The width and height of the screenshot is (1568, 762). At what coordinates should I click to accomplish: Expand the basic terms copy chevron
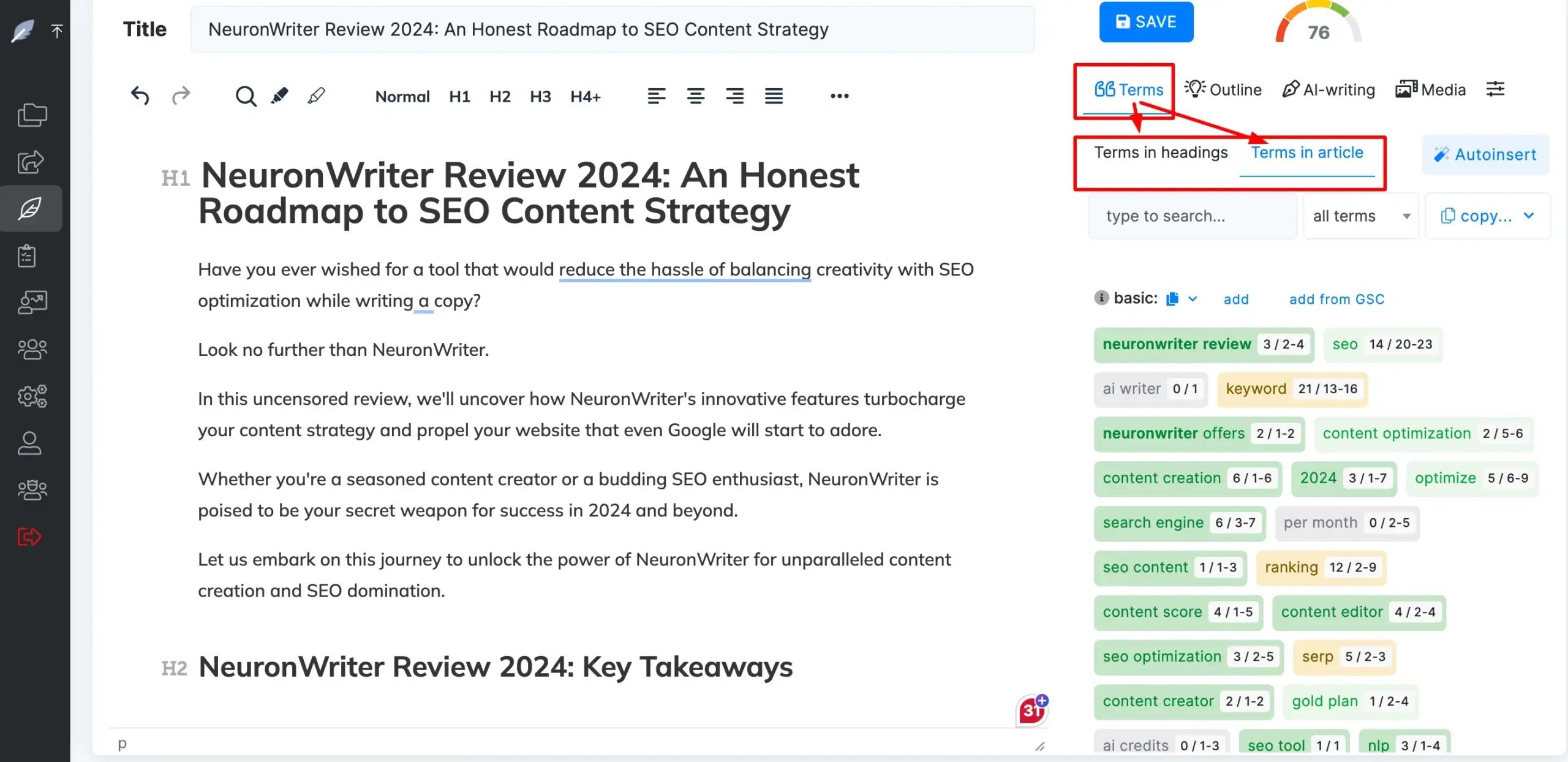[1193, 299]
